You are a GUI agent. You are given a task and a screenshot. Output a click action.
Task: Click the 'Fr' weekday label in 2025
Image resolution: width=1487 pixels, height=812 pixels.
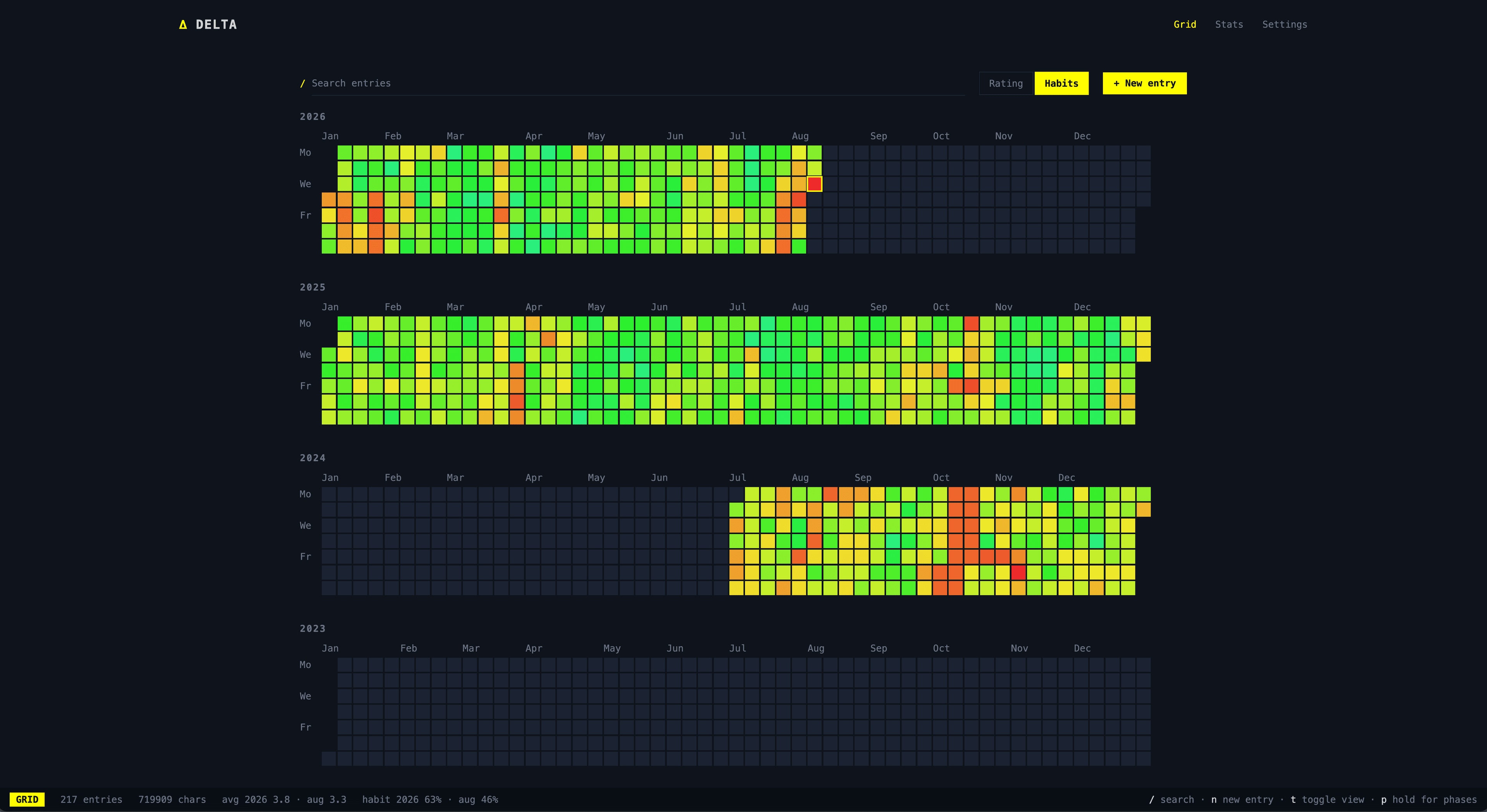tap(306, 386)
